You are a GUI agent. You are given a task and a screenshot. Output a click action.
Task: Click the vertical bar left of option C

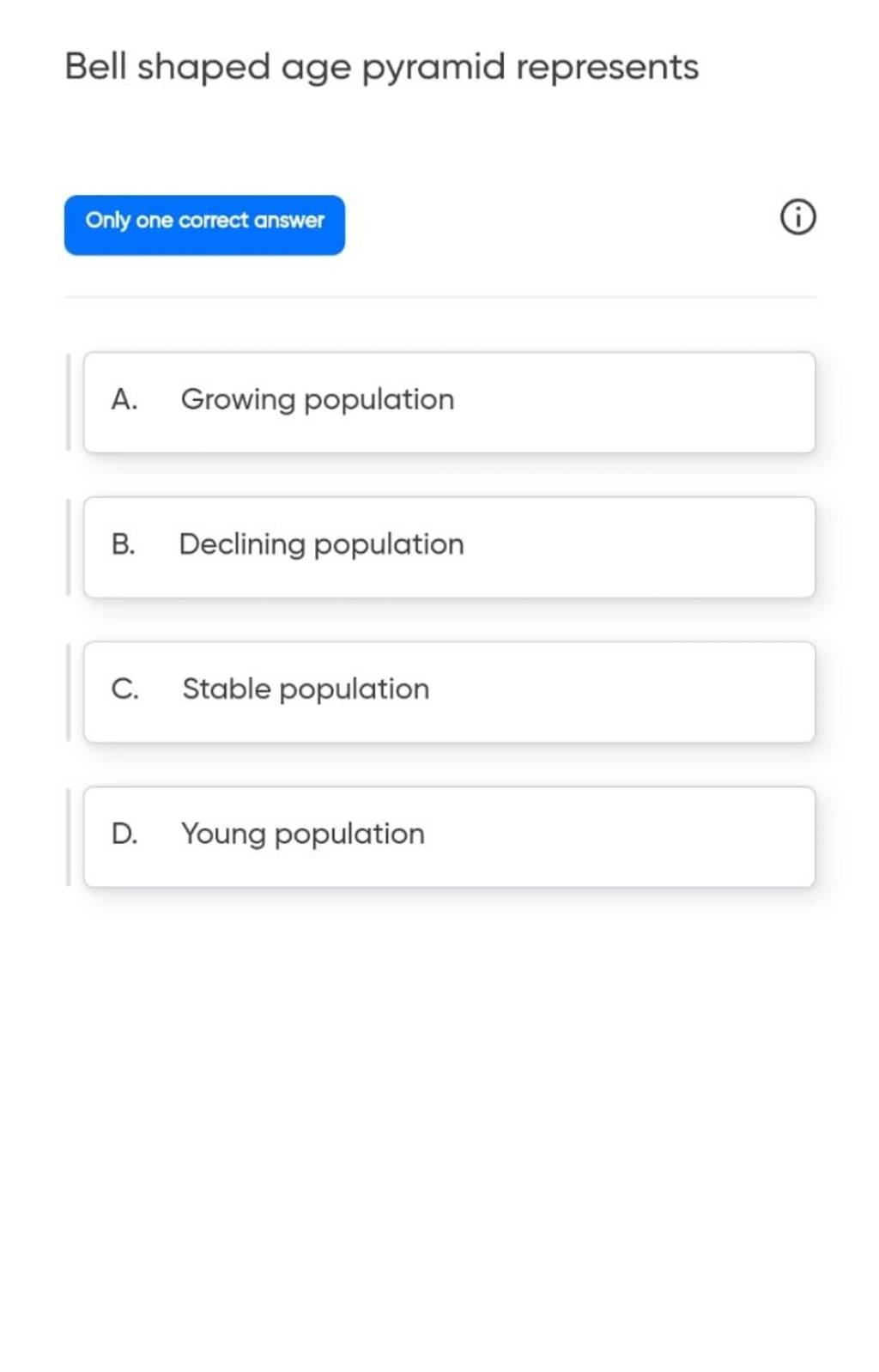[69, 692]
